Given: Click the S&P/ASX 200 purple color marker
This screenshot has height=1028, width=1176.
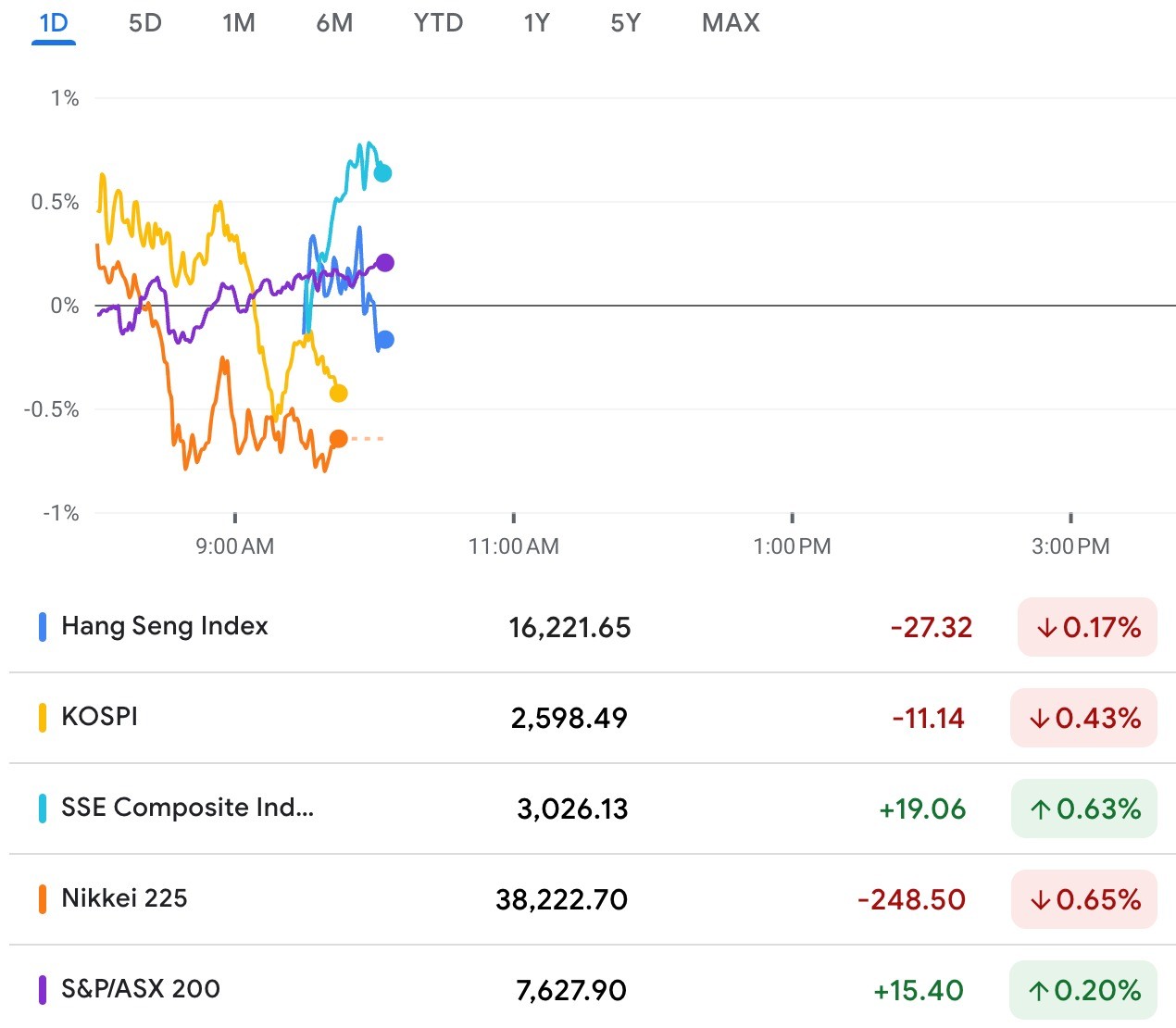Looking at the screenshot, I should pos(42,990).
